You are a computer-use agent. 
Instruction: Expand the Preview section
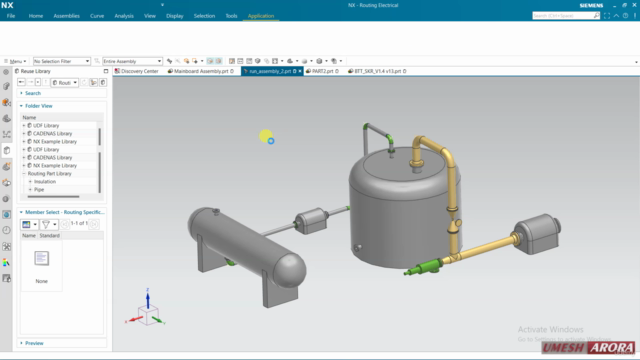click(x=21, y=343)
